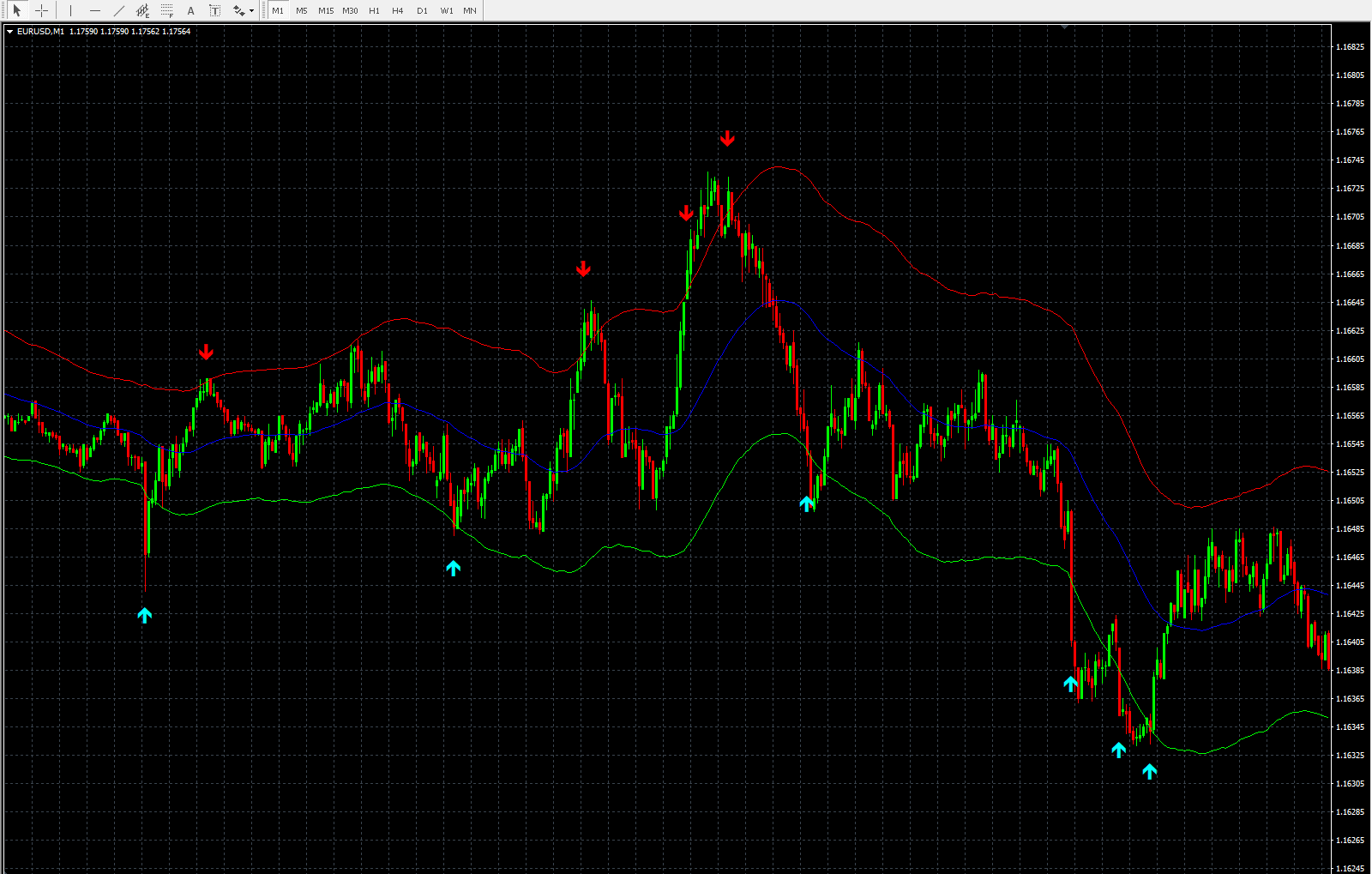Choose the equidistant channel tool
The height and width of the screenshot is (874, 1372).
143,11
